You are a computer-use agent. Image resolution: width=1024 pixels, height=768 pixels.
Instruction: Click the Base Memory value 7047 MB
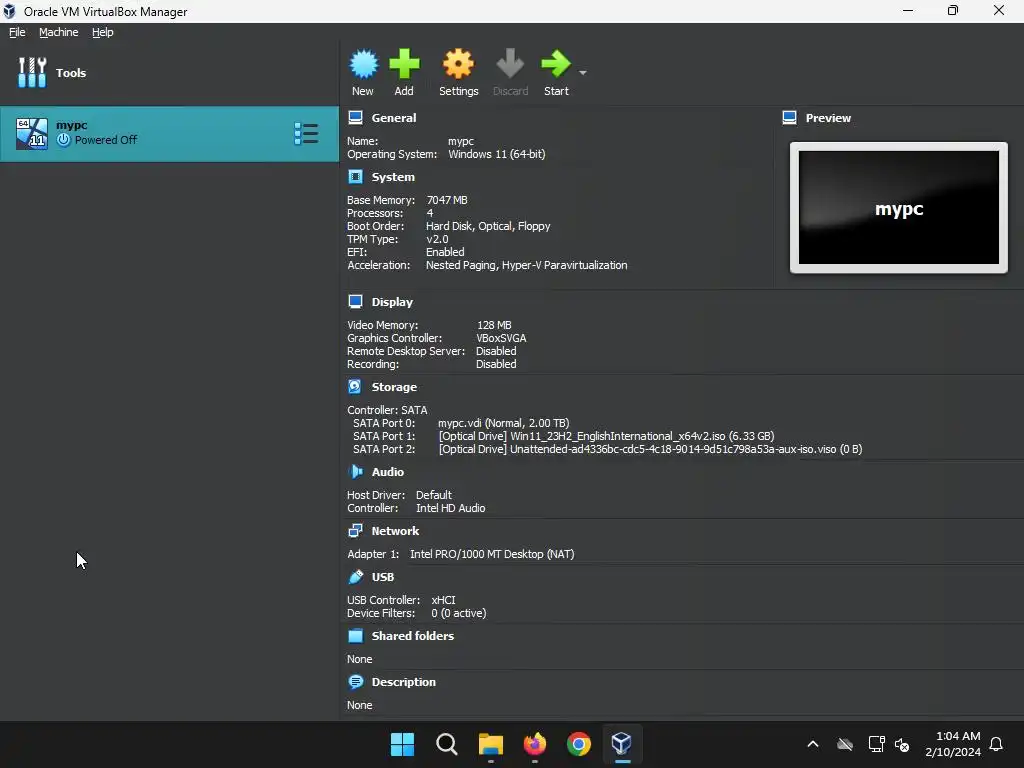coord(447,200)
